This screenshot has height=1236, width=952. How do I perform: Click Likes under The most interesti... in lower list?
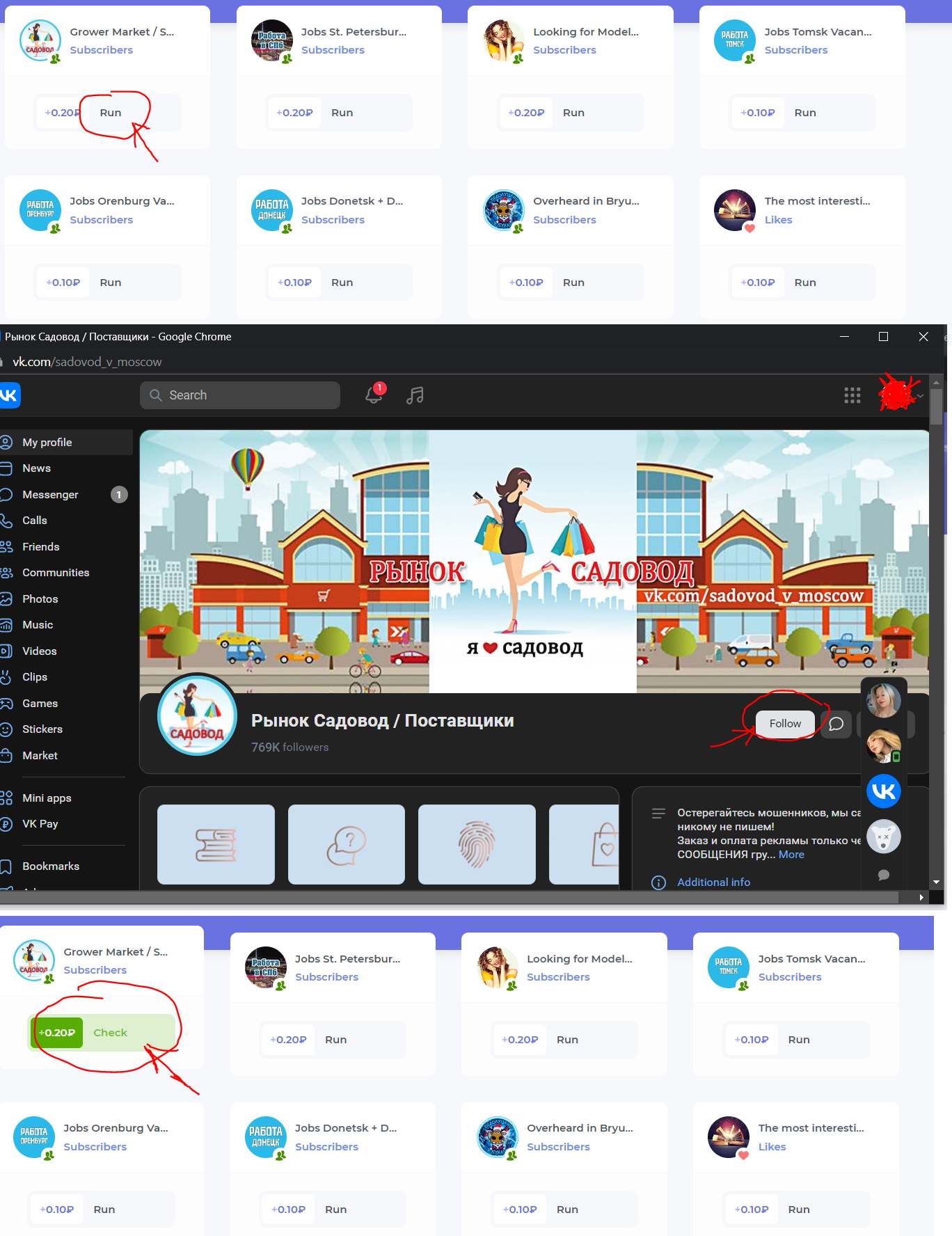(x=772, y=1147)
